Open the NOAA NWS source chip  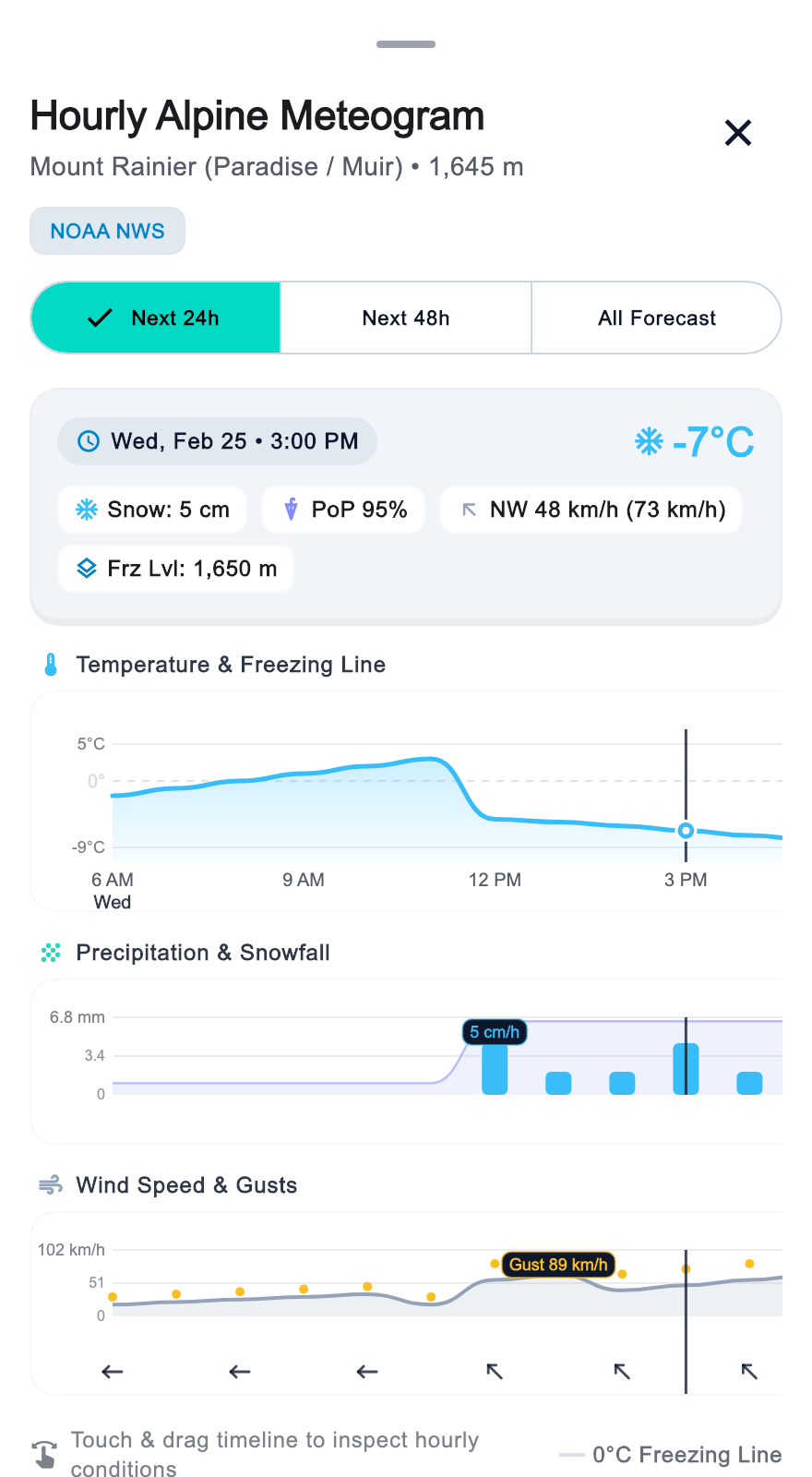(x=107, y=231)
